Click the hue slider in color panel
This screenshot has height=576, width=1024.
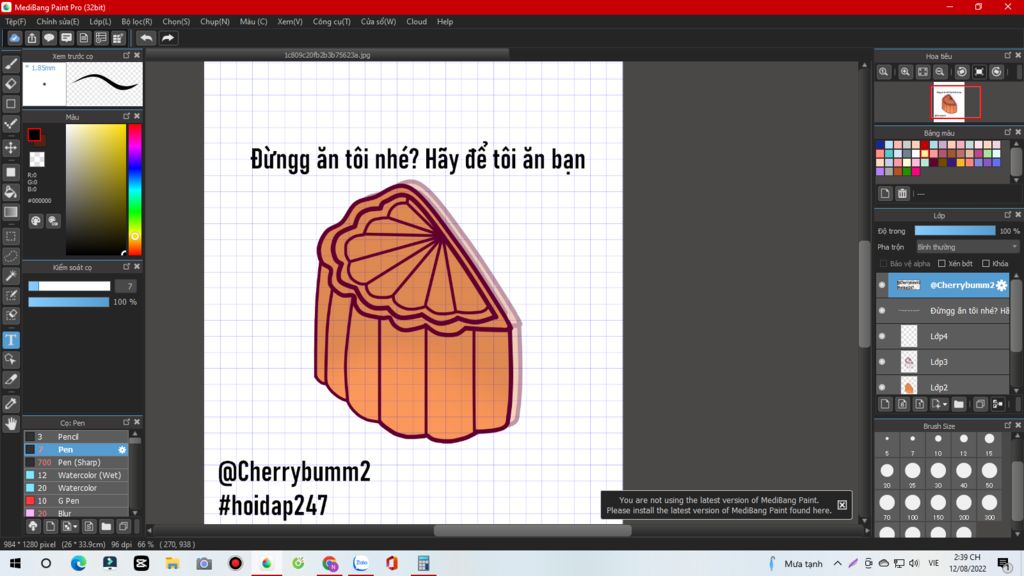point(134,190)
